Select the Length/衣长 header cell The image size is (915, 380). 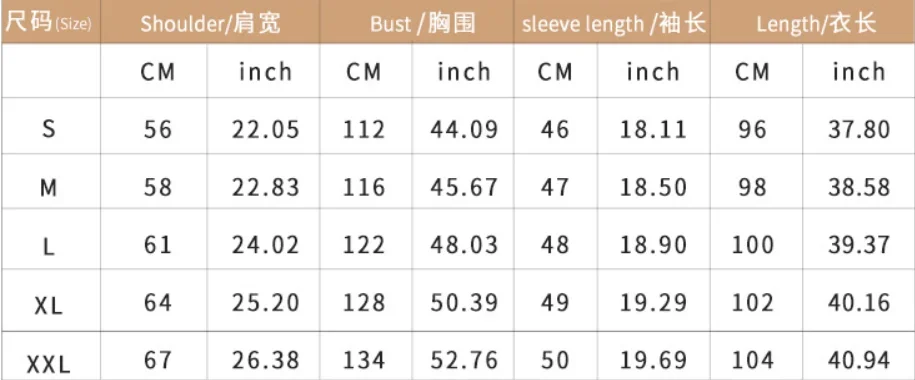[812, 22]
